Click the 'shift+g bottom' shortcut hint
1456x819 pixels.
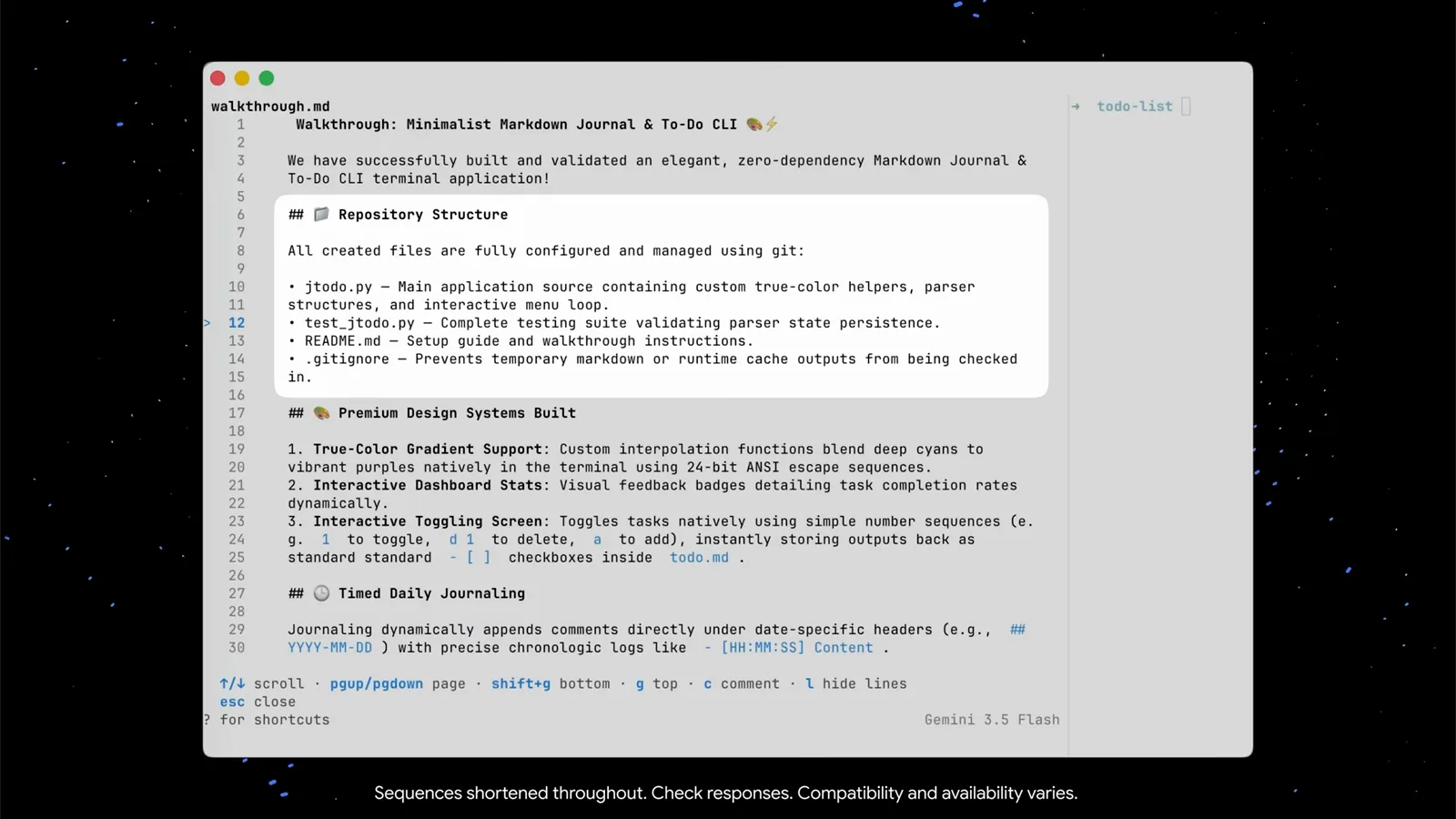coord(551,683)
